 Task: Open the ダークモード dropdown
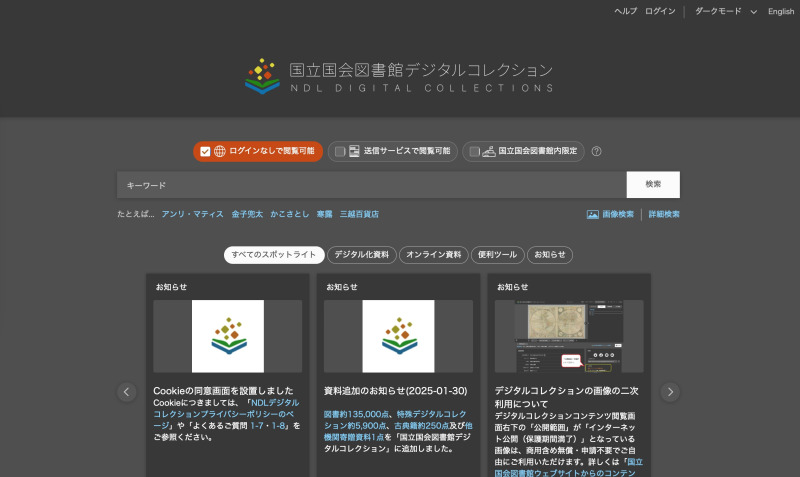(x=726, y=11)
